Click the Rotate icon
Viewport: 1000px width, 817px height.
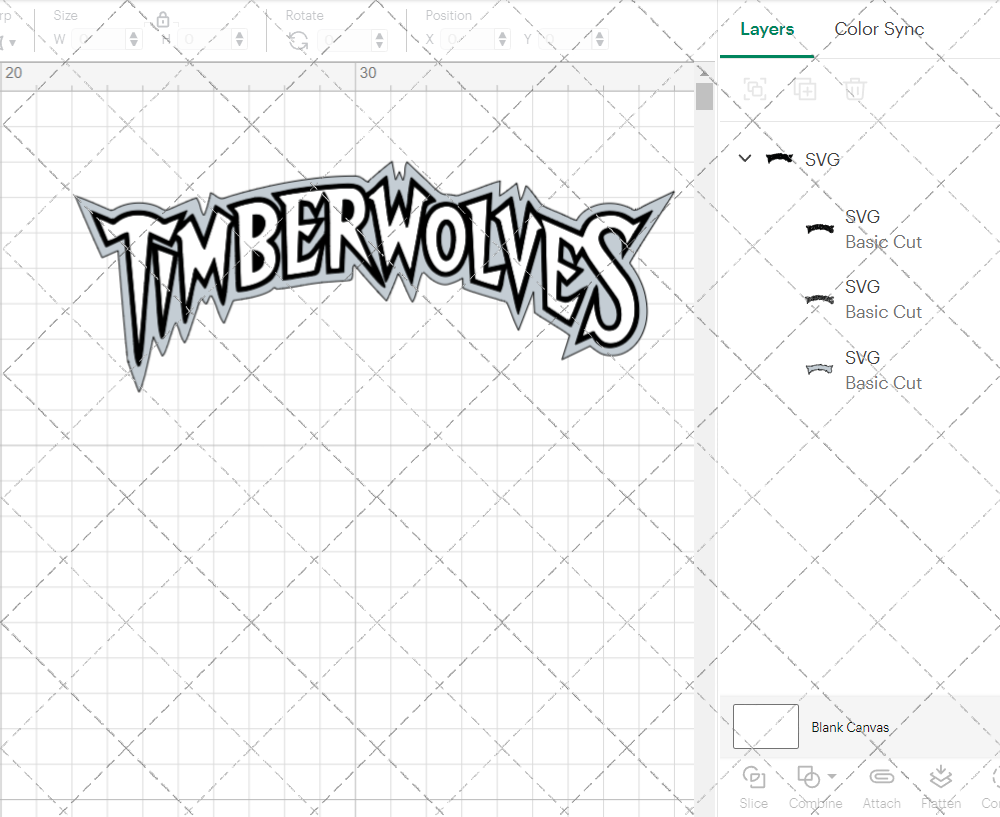pos(298,41)
